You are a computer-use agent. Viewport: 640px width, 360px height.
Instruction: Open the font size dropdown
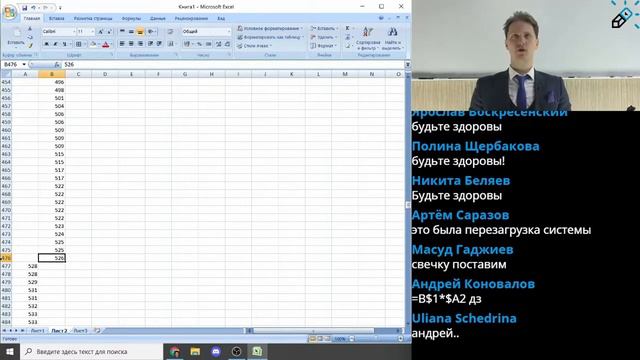[92, 31]
